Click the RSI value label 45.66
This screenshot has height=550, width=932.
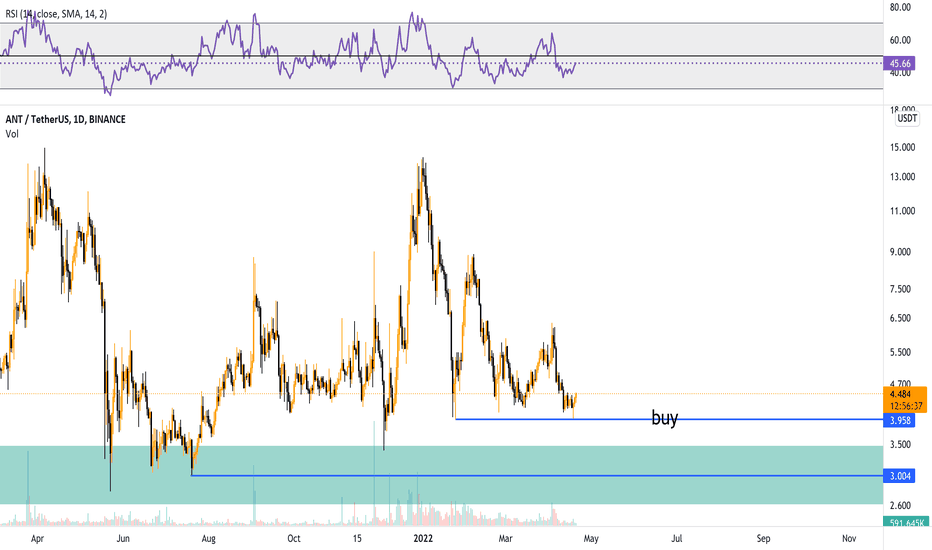pos(899,63)
